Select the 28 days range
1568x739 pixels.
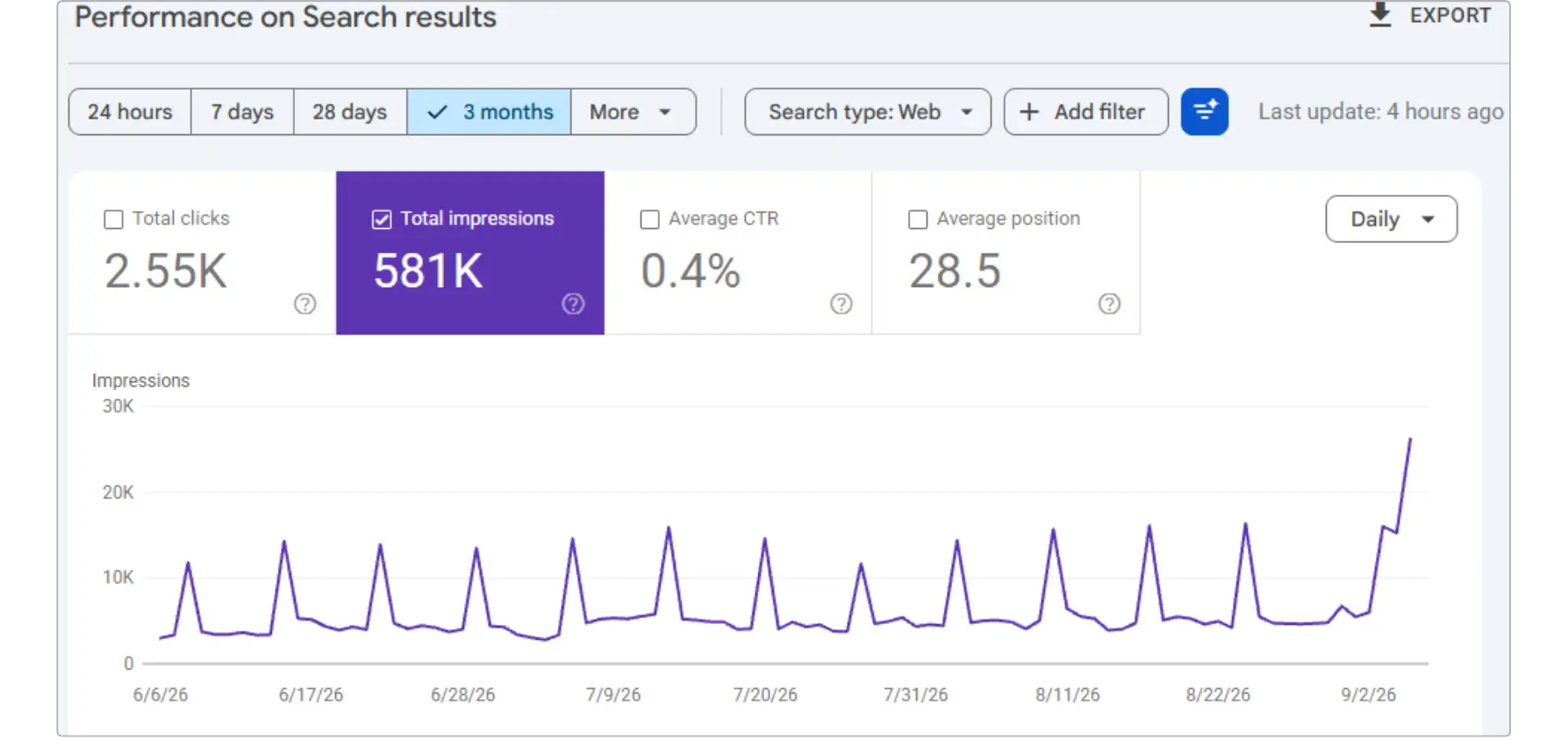[x=349, y=111]
